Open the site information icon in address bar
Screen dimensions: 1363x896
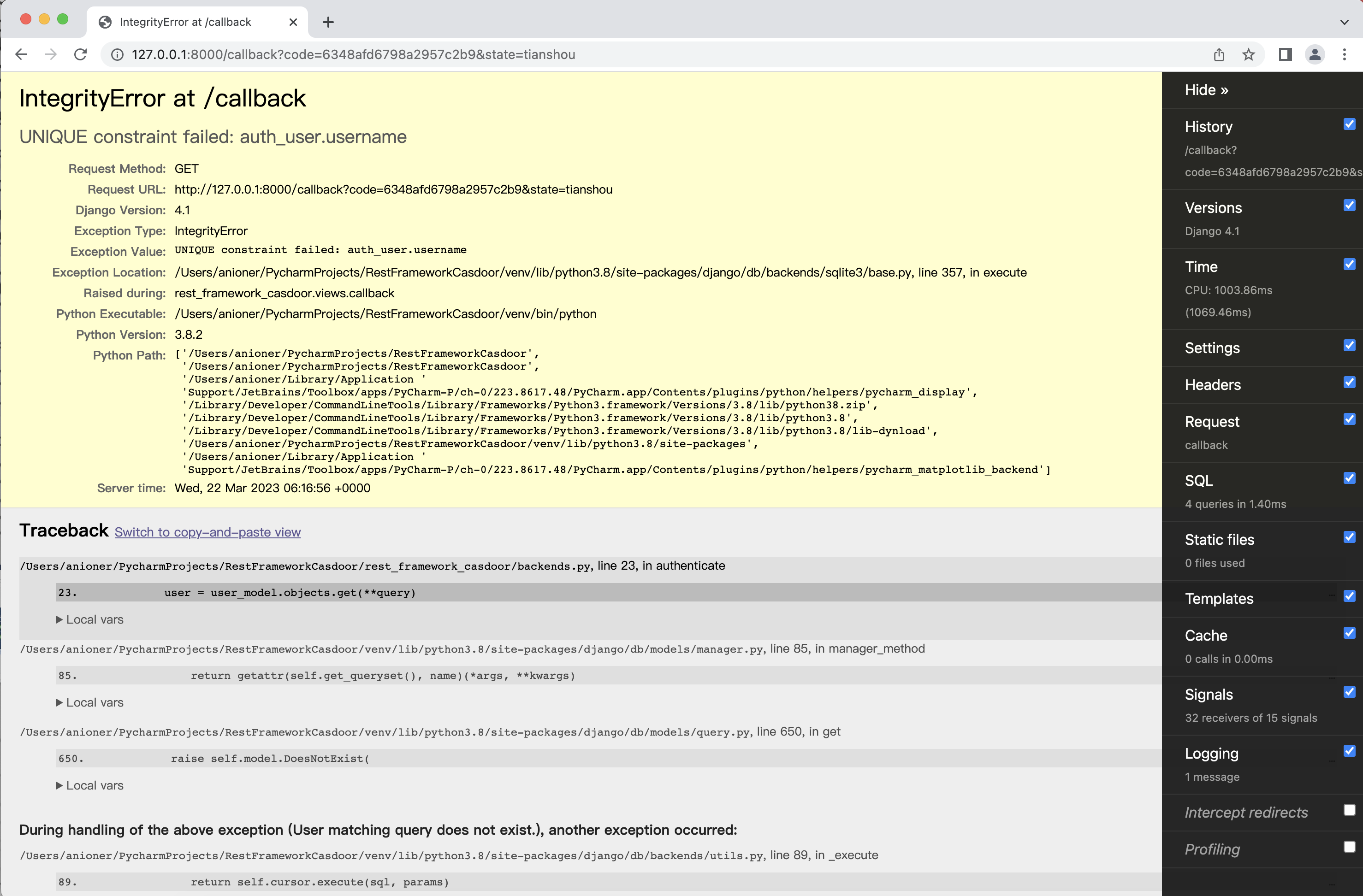(x=118, y=54)
